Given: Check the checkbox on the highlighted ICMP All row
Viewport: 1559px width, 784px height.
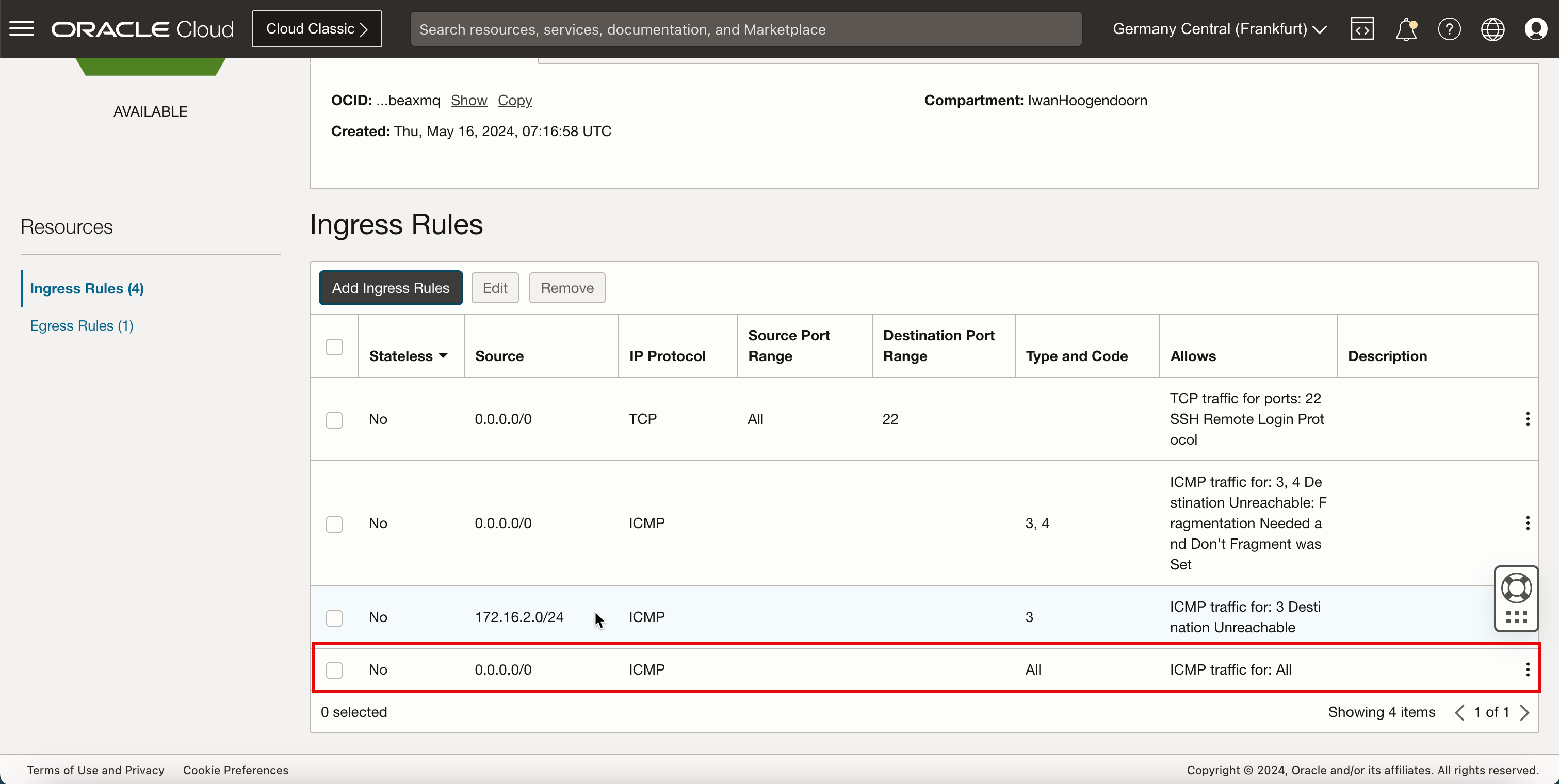Looking at the screenshot, I should 334,669.
